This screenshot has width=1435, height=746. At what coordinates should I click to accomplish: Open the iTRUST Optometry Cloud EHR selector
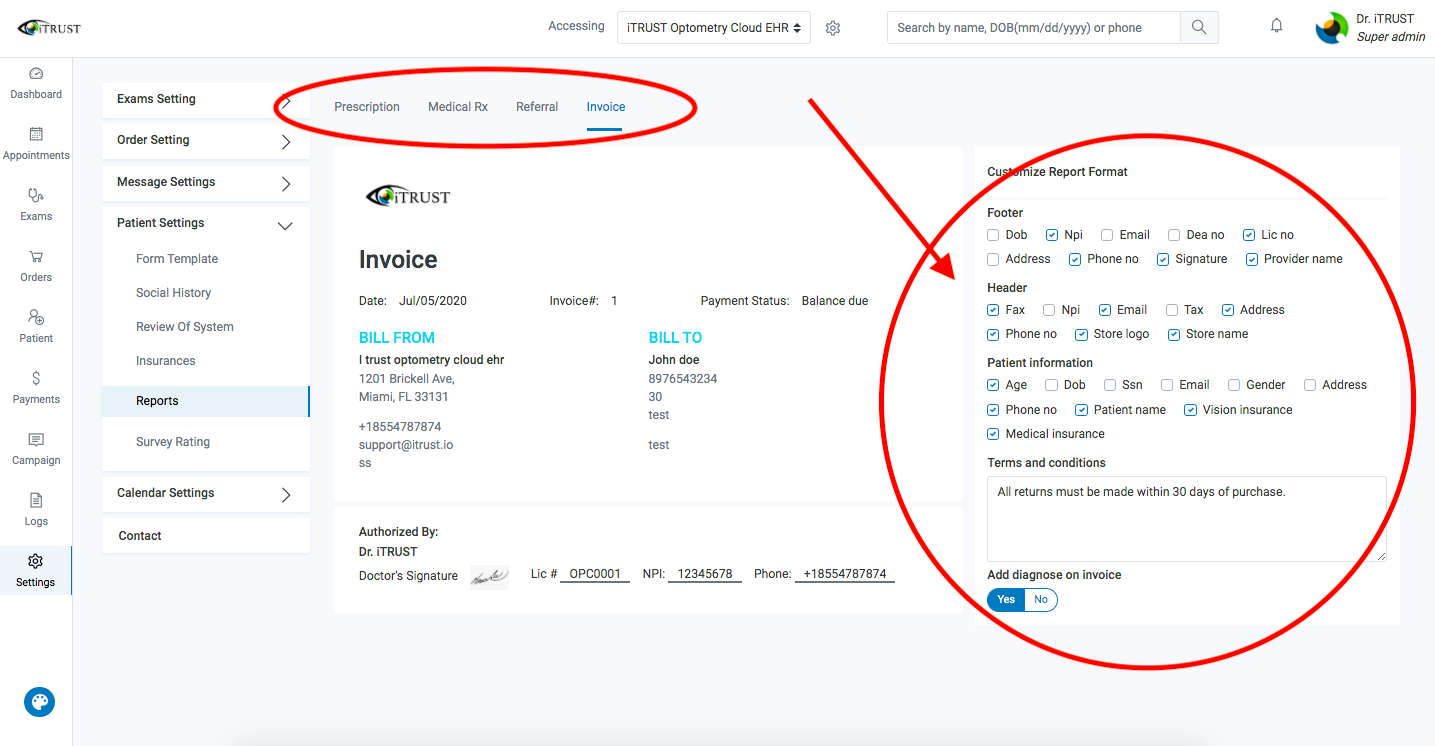713,27
